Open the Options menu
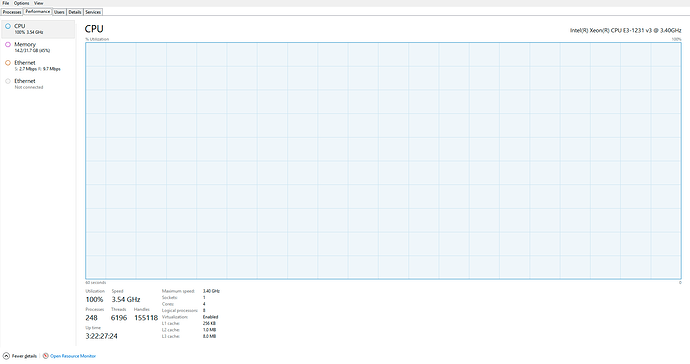The height and width of the screenshot is (364, 690). [22, 3]
